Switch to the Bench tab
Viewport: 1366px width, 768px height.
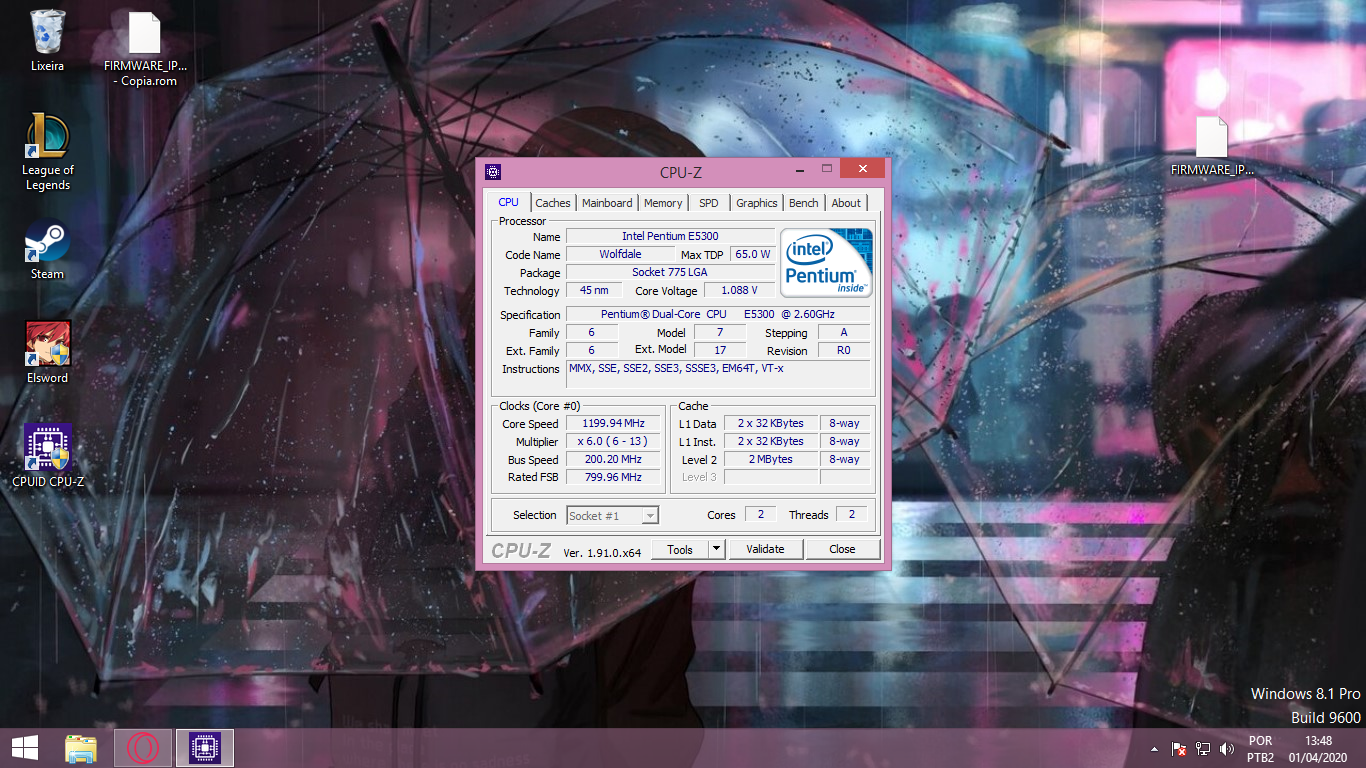[x=804, y=203]
